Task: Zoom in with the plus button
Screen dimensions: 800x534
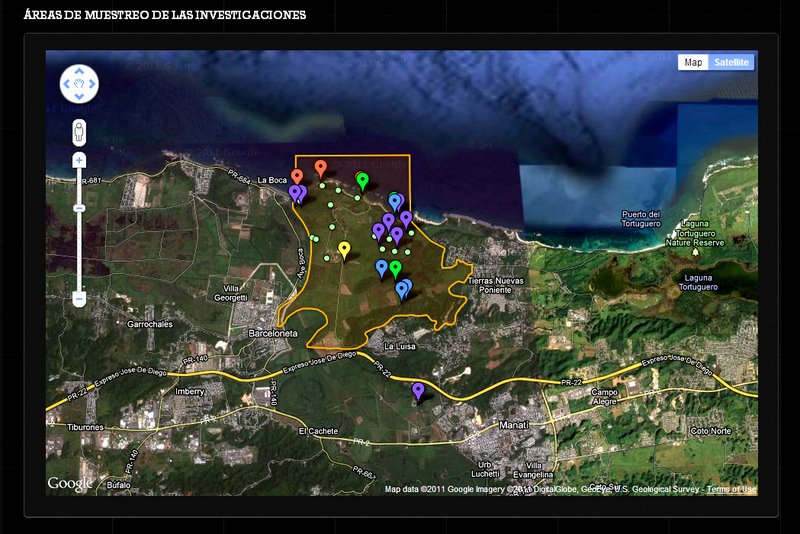Action: pyautogui.click(x=79, y=160)
